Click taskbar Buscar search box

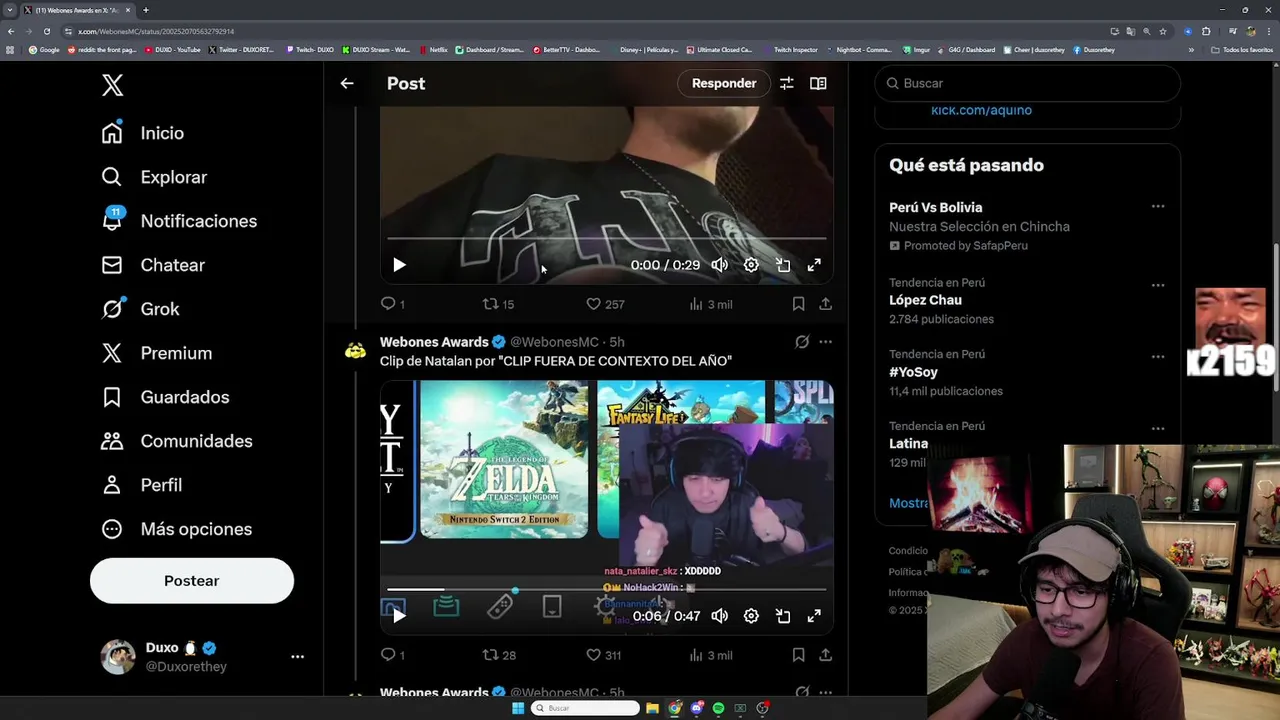[585, 708]
